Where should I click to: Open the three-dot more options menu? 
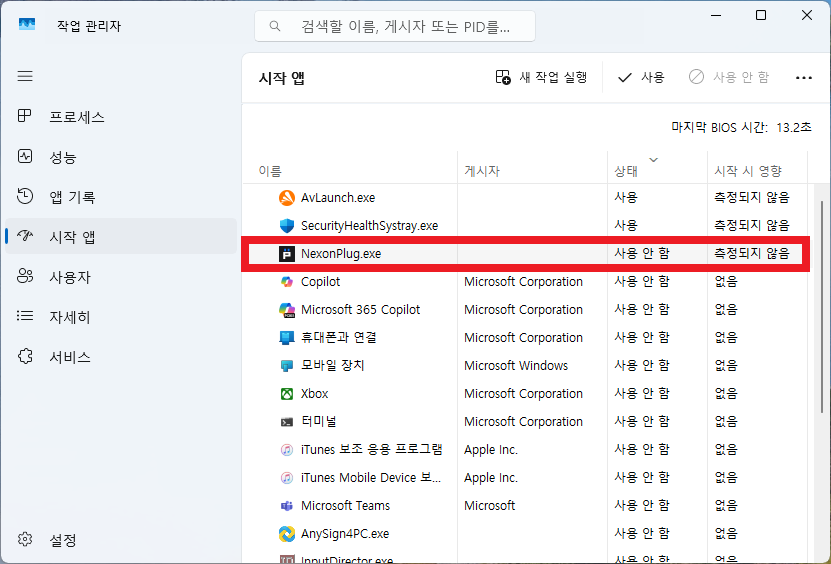803,78
